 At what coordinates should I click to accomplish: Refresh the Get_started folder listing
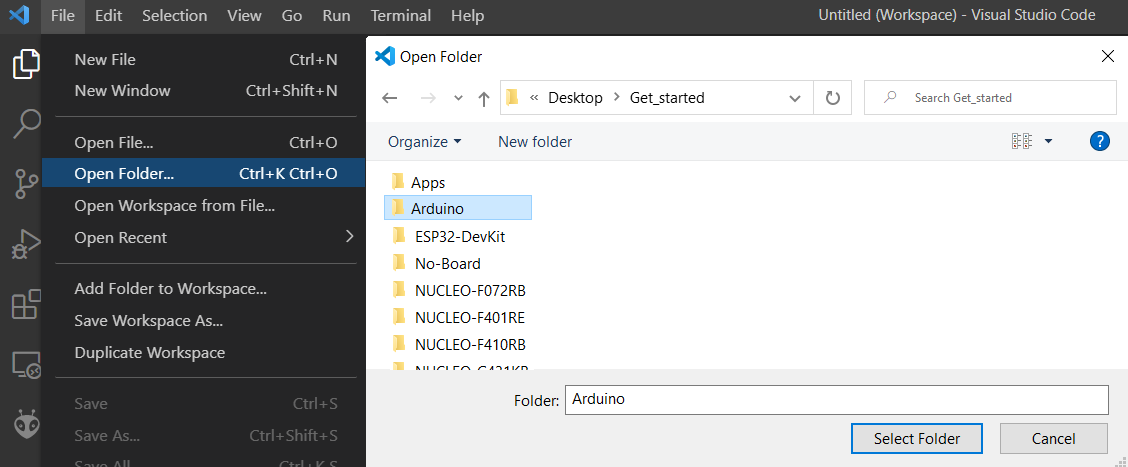[x=832, y=98]
